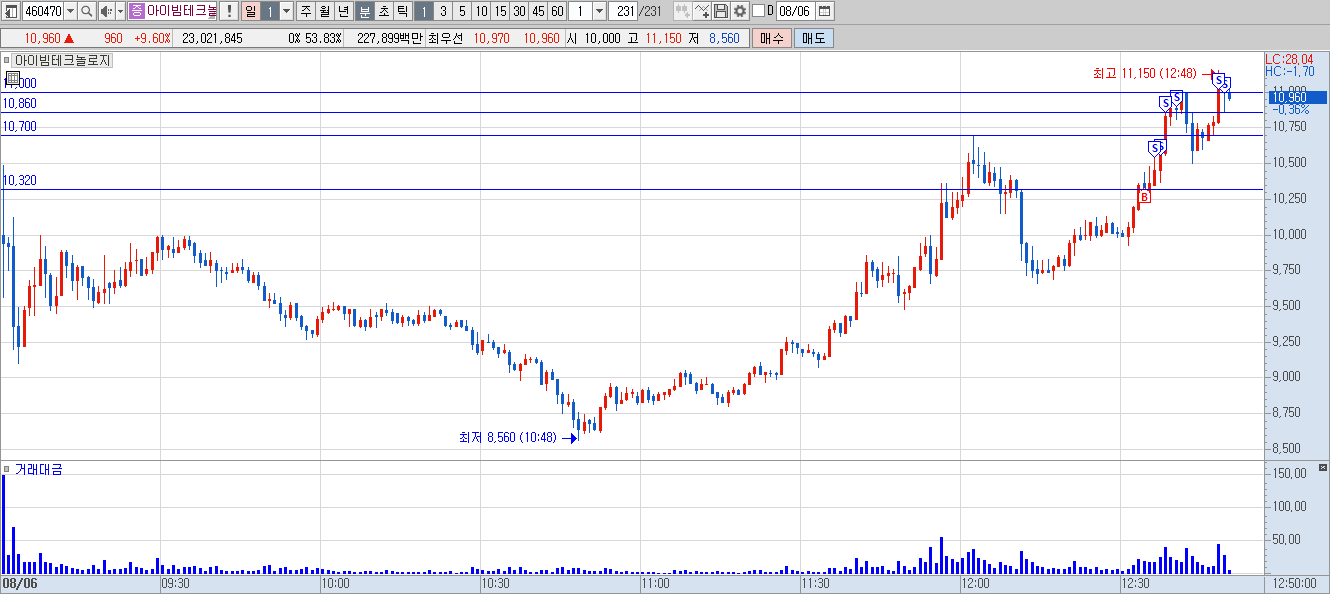This screenshot has width=1330, height=594.
Task: Open the chart settings gear icon
Action: coord(740,12)
